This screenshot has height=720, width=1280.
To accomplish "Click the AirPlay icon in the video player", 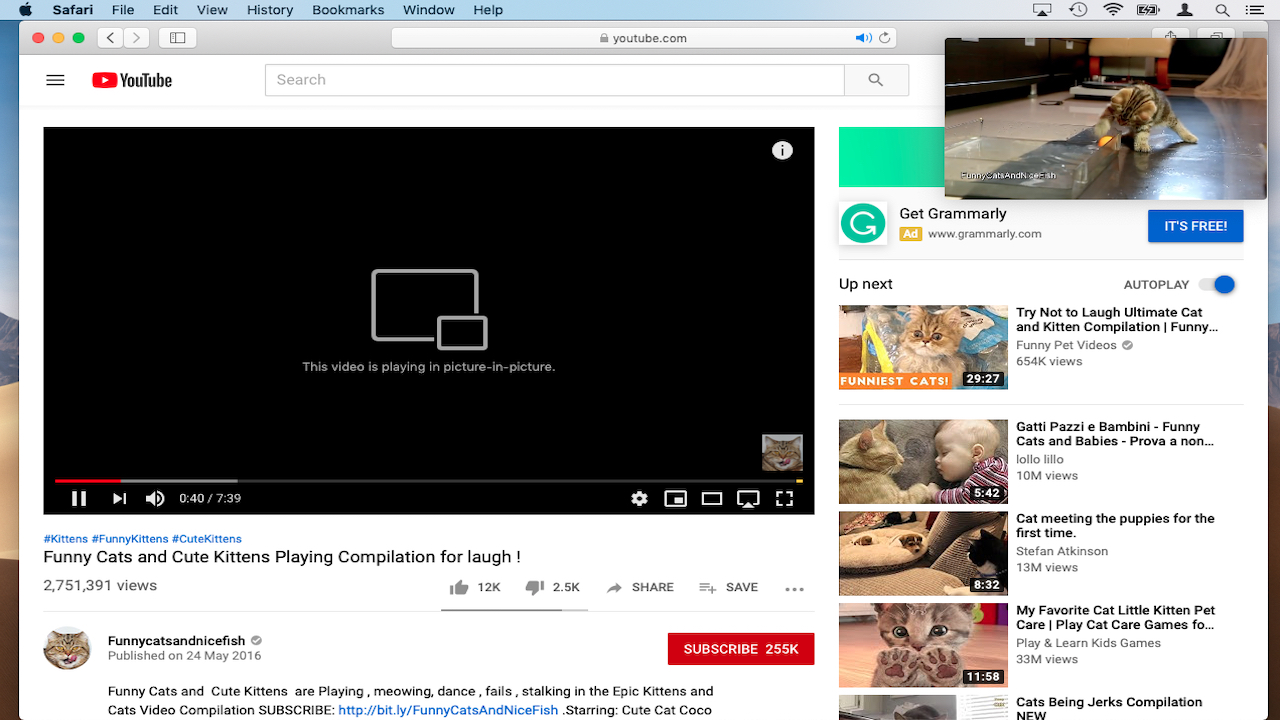I will click(x=748, y=498).
